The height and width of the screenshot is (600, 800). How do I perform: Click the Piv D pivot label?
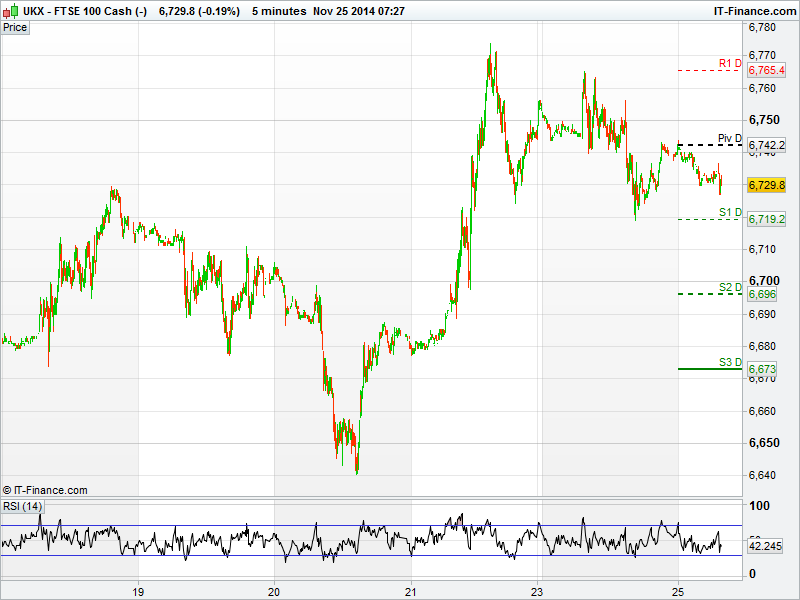coord(730,139)
